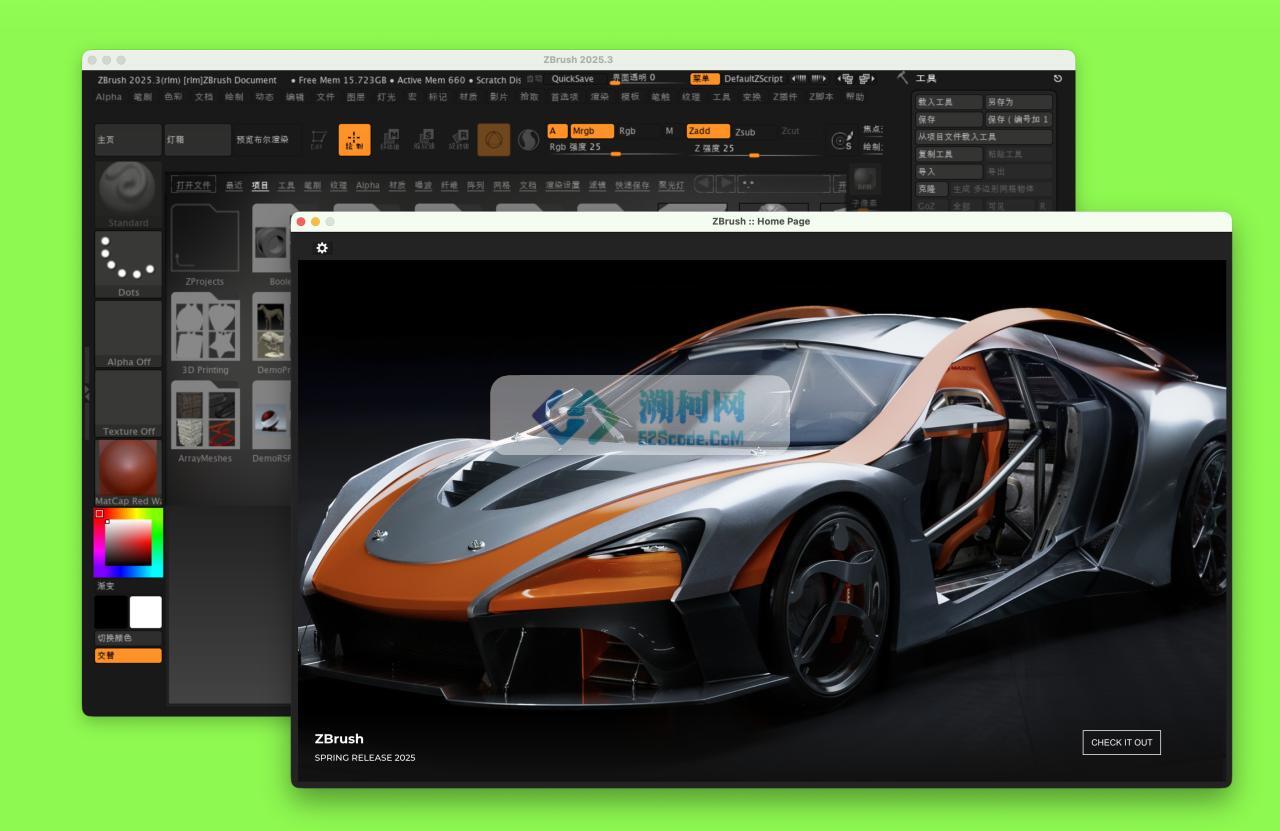Viewport: 1280px width, 831px height.
Task: Select the Edit mode icon in ZBrush toolbar
Action: (318, 140)
